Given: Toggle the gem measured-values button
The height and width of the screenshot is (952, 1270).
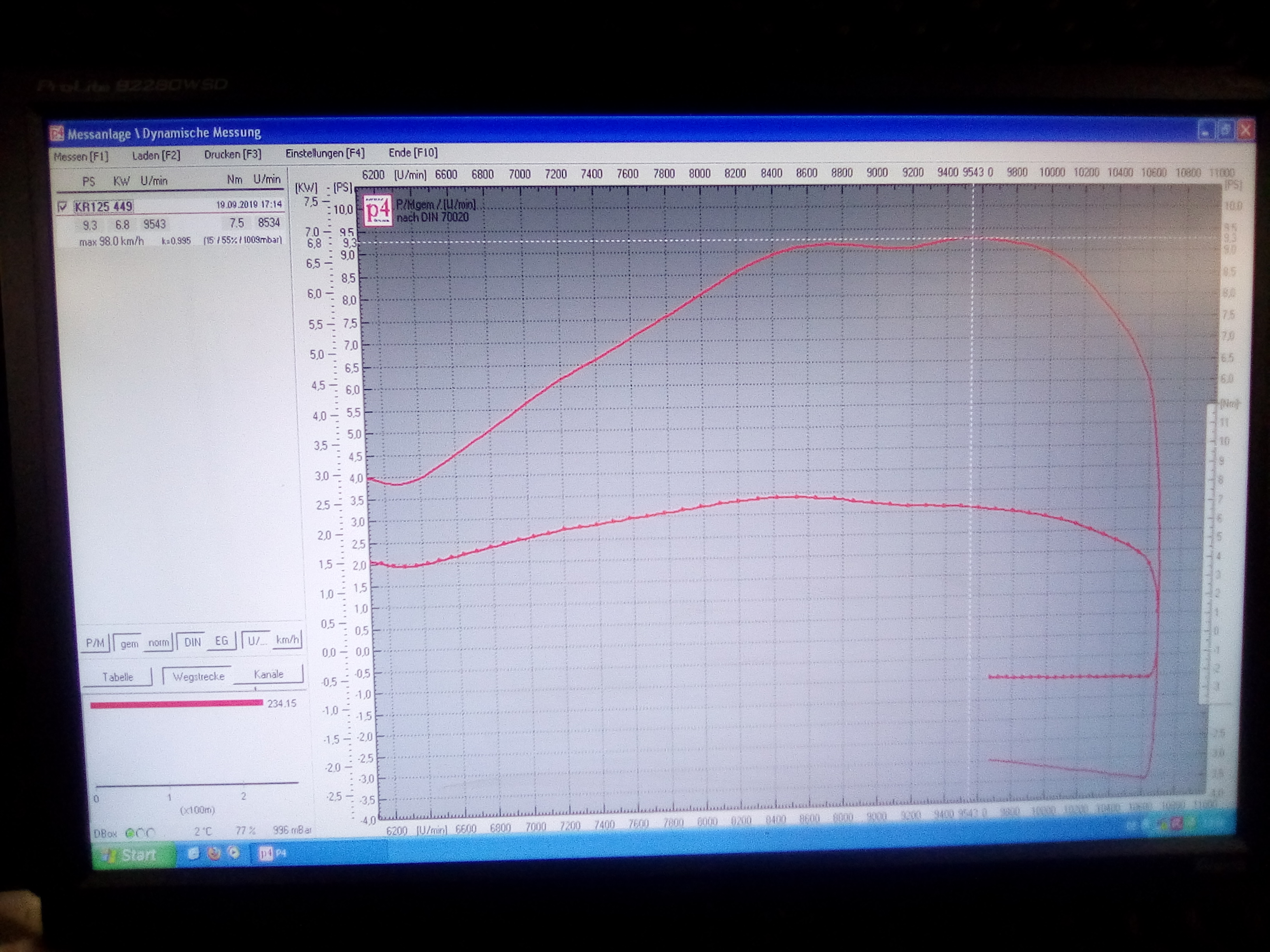Looking at the screenshot, I should (x=129, y=643).
